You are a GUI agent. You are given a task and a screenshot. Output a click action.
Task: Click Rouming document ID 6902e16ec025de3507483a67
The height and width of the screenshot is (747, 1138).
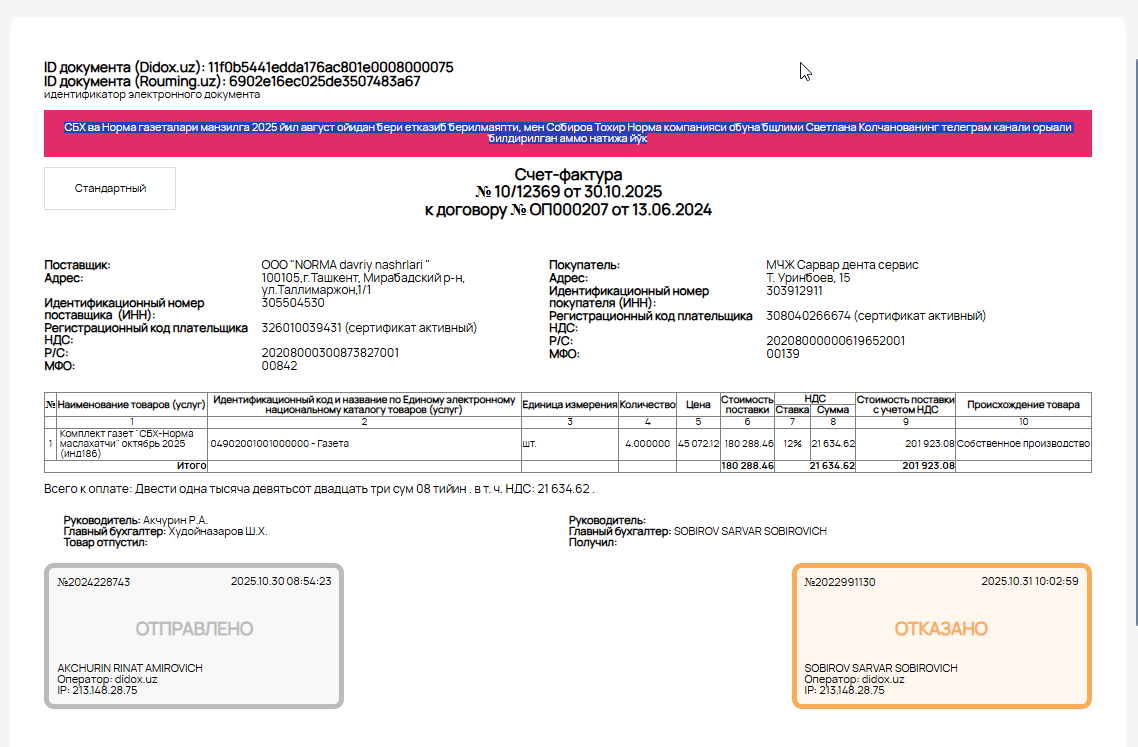click(324, 81)
